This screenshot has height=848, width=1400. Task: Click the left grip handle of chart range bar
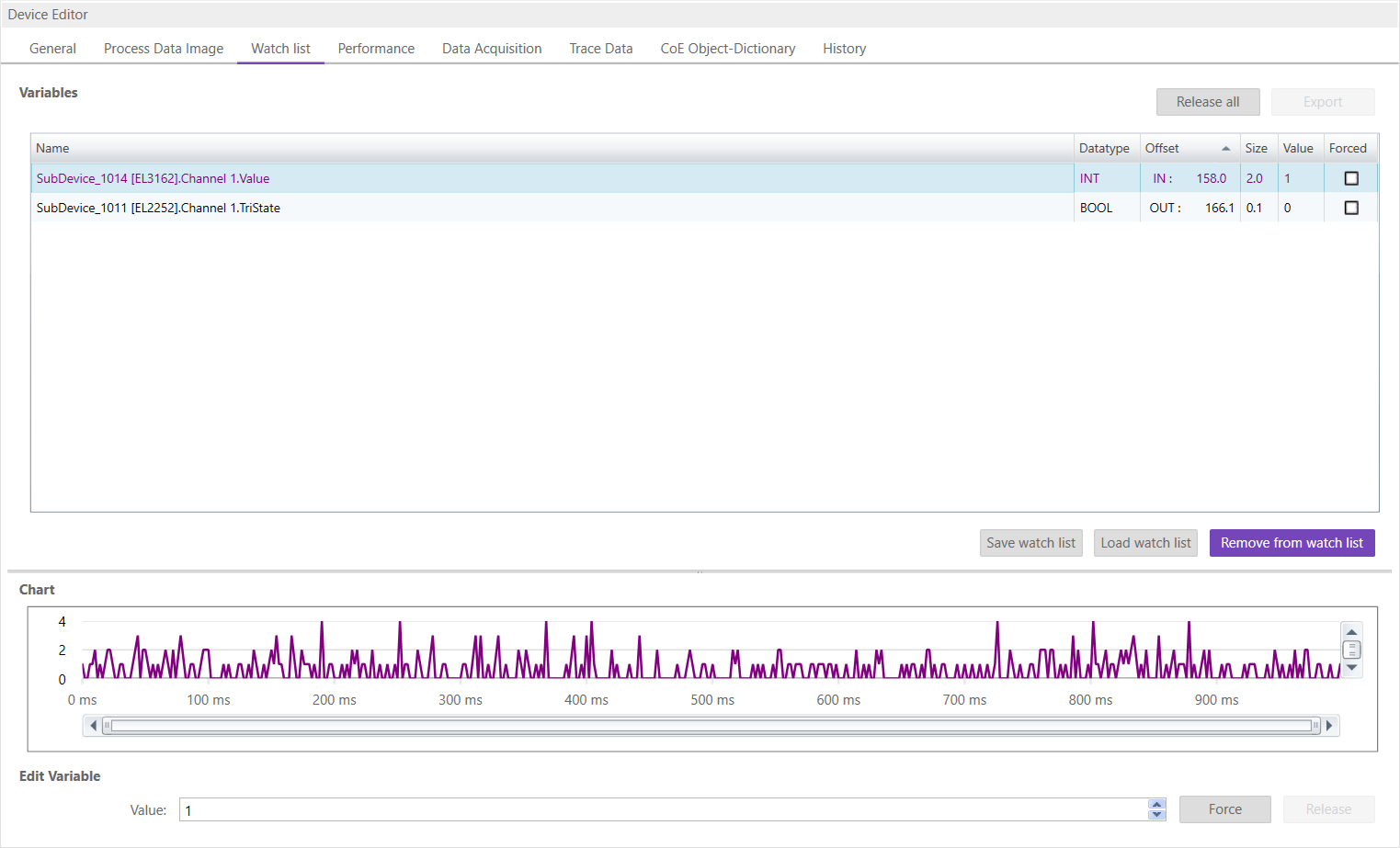[108, 726]
